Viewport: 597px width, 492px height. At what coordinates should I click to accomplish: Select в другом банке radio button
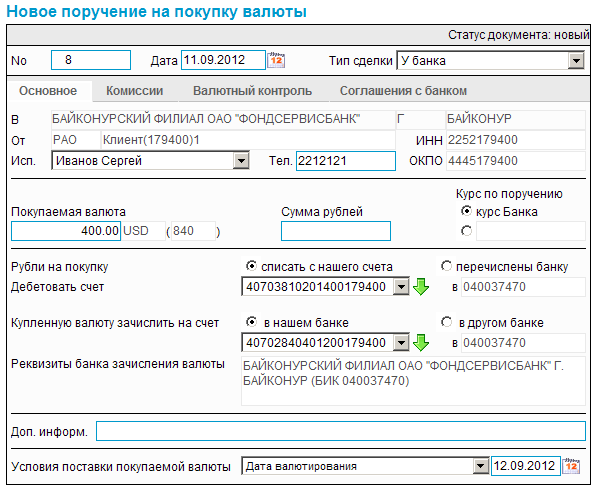click(446, 322)
